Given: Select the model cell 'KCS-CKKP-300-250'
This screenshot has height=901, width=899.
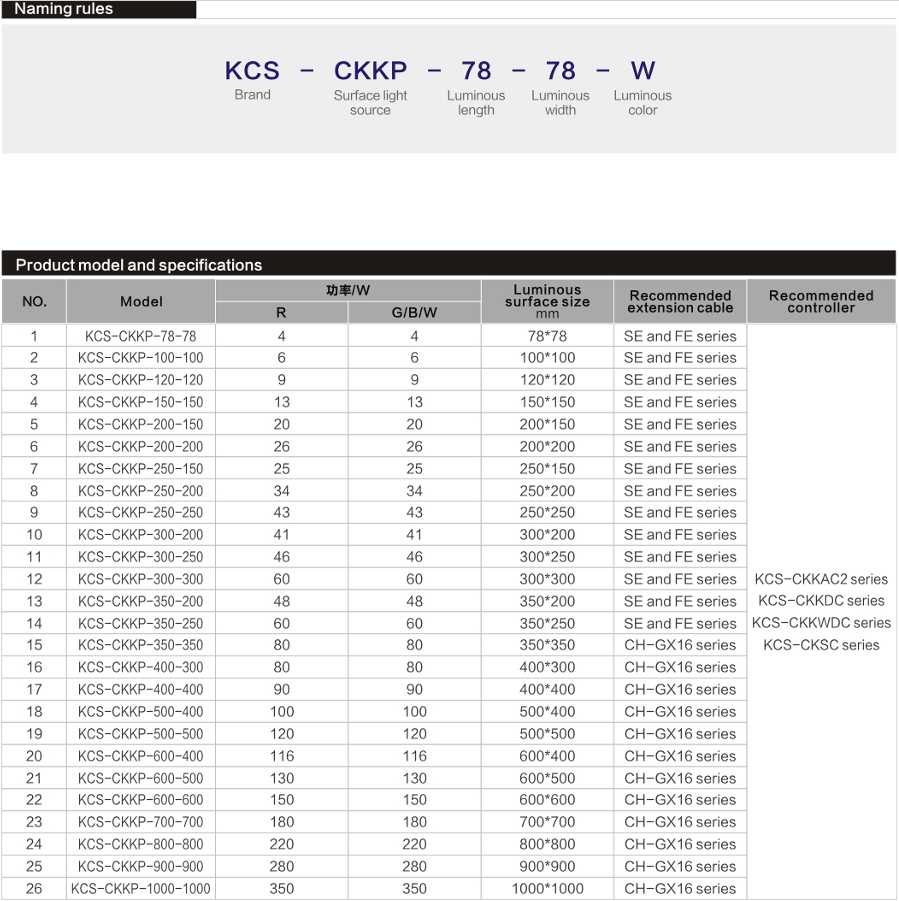Looking at the screenshot, I should tap(141, 557).
